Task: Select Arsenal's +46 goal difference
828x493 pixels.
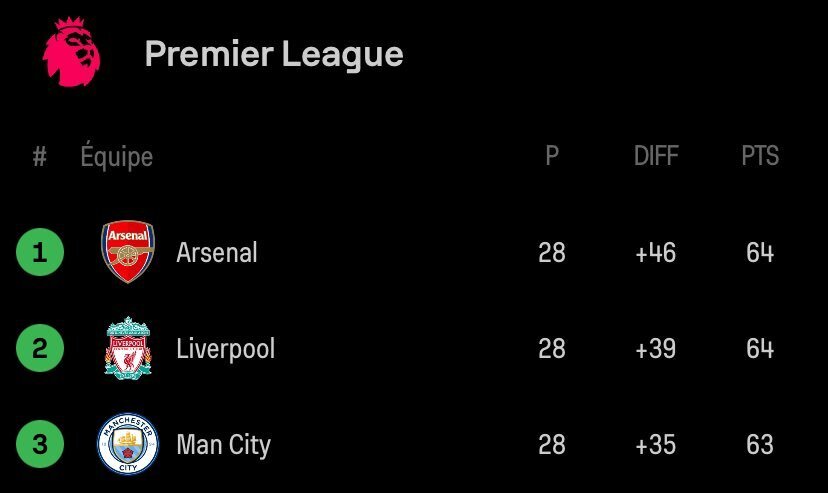Action: [655, 252]
